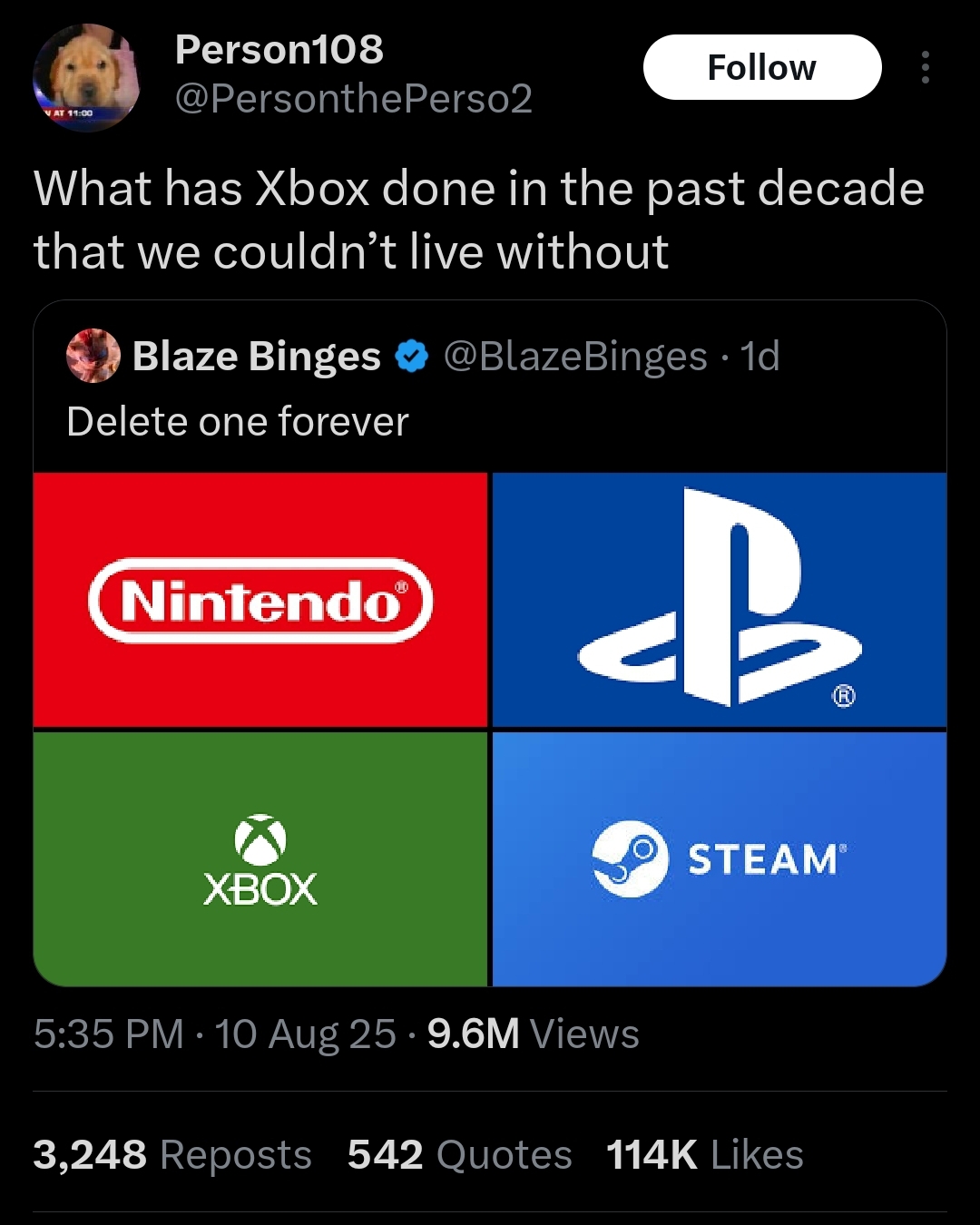This screenshot has height=1225, width=980.
Task: Tap the Nintendo logo tile
Action: [x=260, y=600]
